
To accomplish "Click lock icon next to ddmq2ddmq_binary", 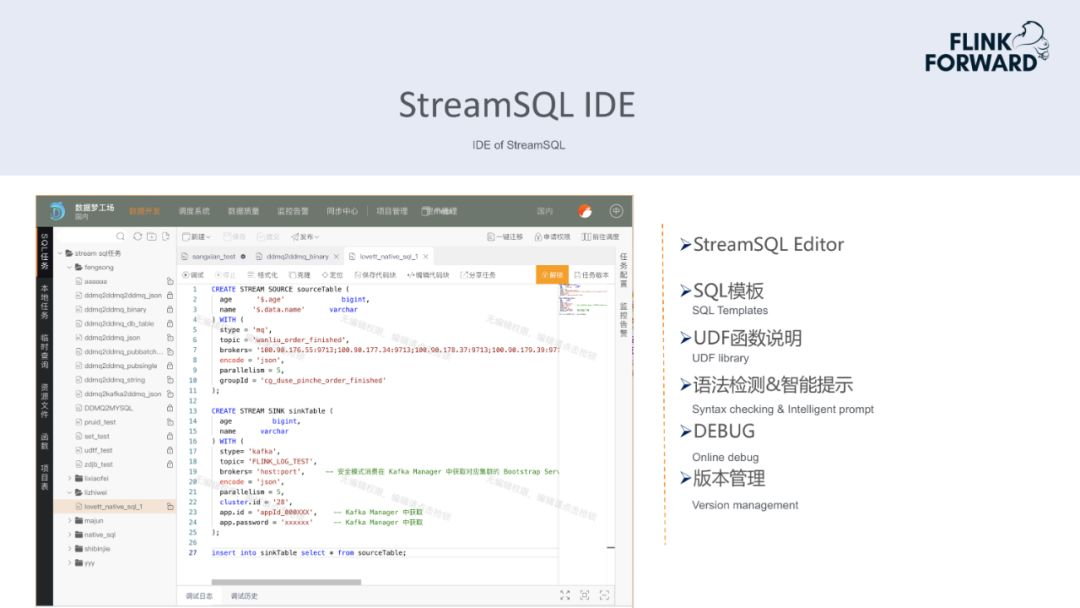I will tap(169, 309).
